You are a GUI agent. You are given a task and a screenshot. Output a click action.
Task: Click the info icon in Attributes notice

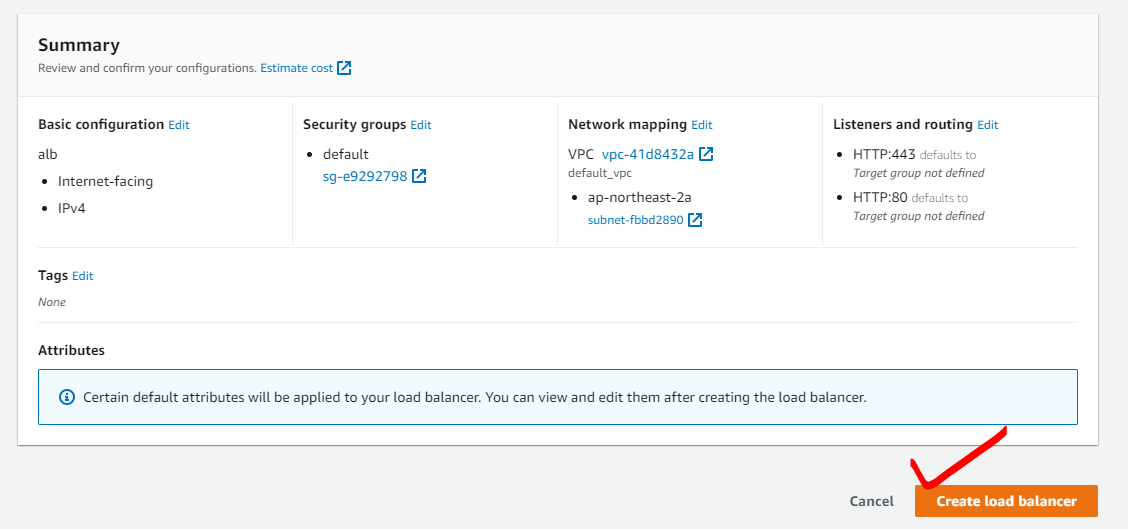click(x=67, y=397)
